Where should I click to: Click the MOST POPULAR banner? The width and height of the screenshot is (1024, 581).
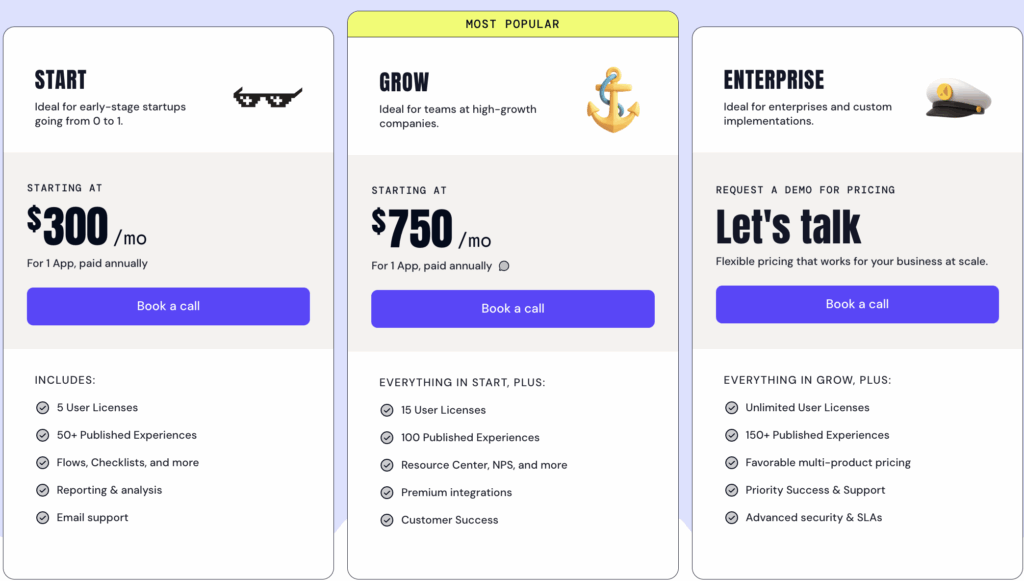coord(512,23)
